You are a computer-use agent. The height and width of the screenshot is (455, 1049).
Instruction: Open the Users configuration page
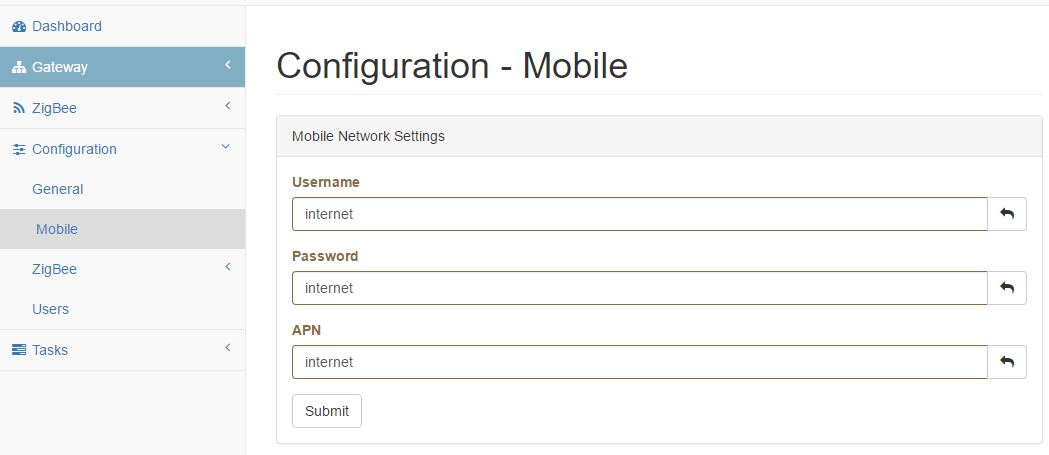coord(51,309)
